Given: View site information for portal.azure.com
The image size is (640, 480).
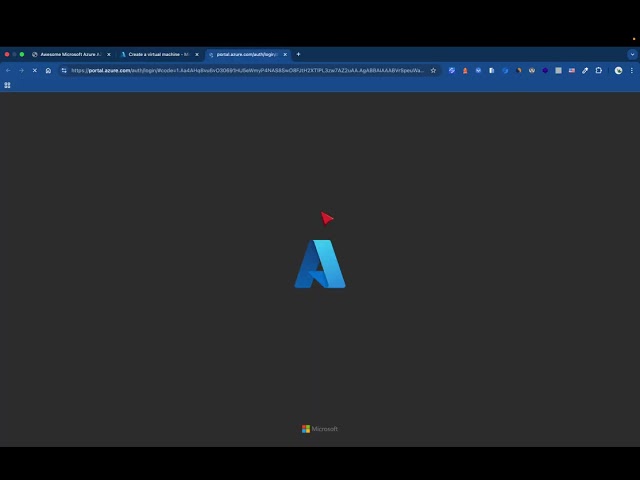Looking at the screenshot, I should click(64, 71).
